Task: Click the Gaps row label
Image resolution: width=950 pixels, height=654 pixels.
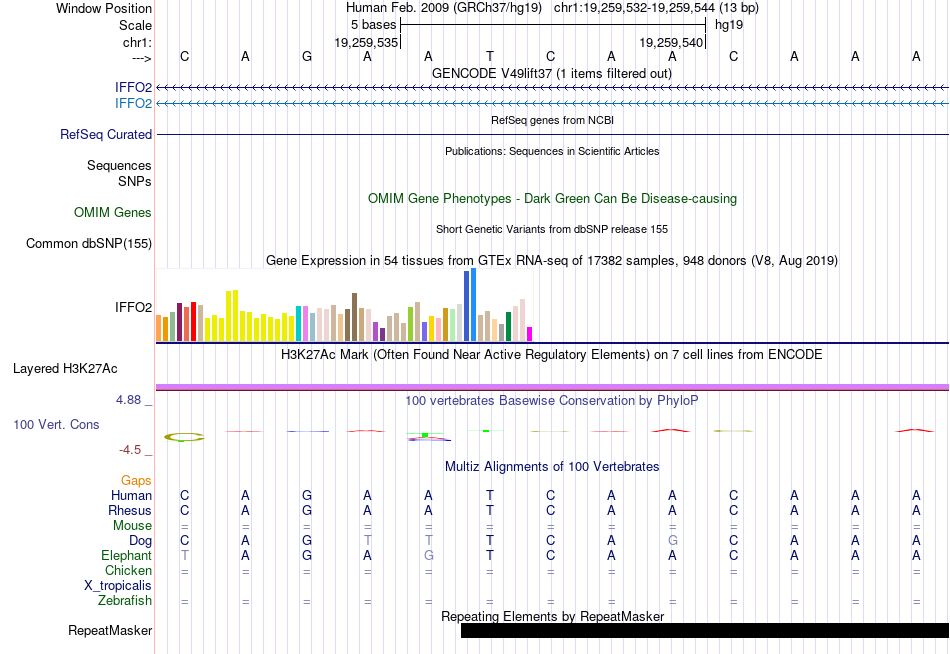Action: 136,481
